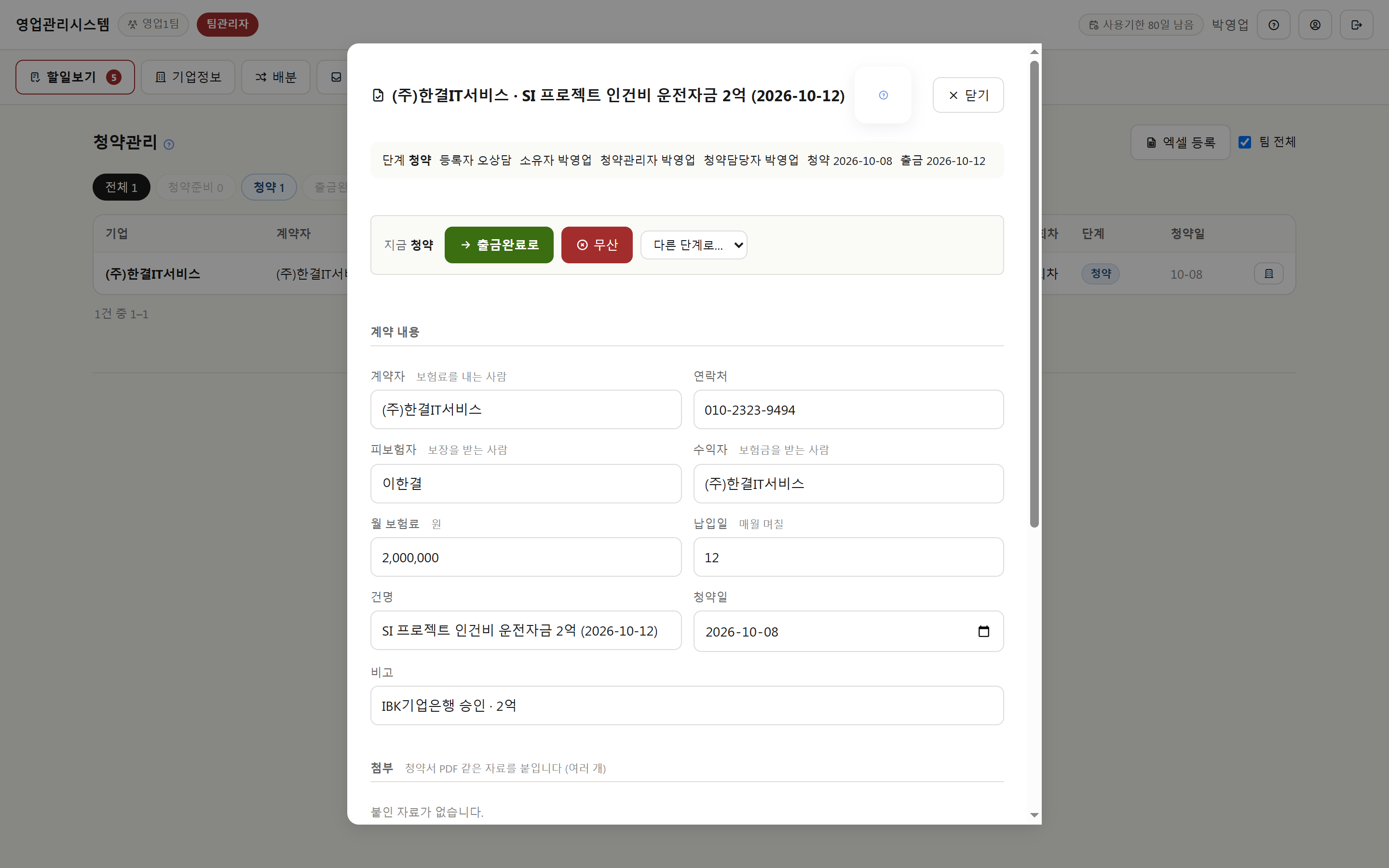1389x868 pixels.
Task: Click the document icon in modal title
Action: pos(378,95)
